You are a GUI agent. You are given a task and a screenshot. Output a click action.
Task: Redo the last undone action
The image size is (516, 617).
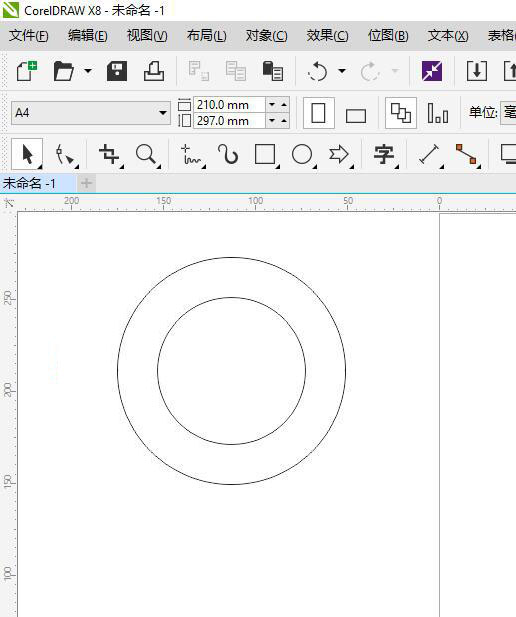370,71
